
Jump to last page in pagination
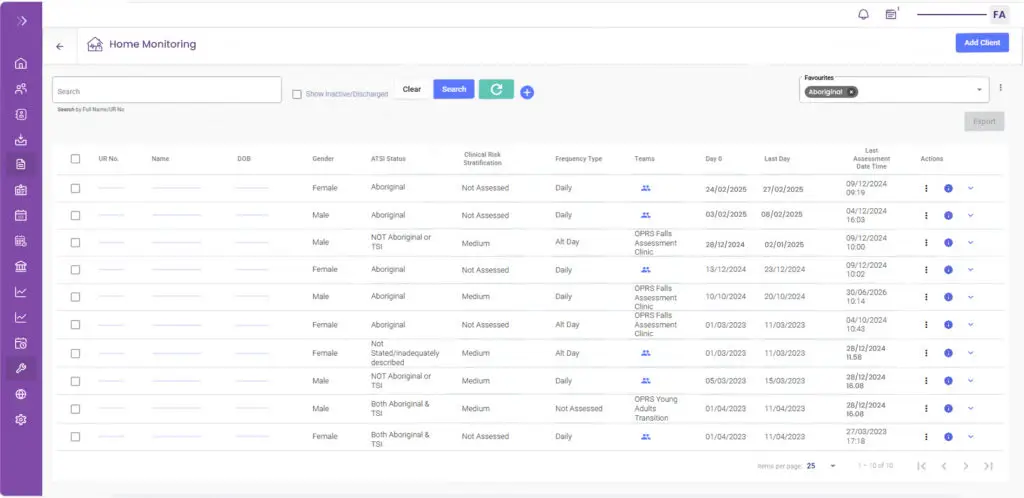click(x=988, y=466)
